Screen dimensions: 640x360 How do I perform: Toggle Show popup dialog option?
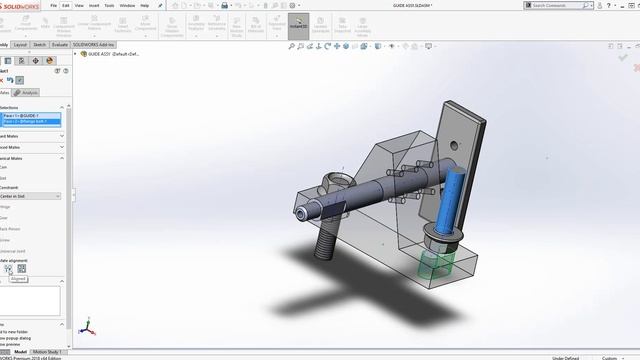[15, 338]
